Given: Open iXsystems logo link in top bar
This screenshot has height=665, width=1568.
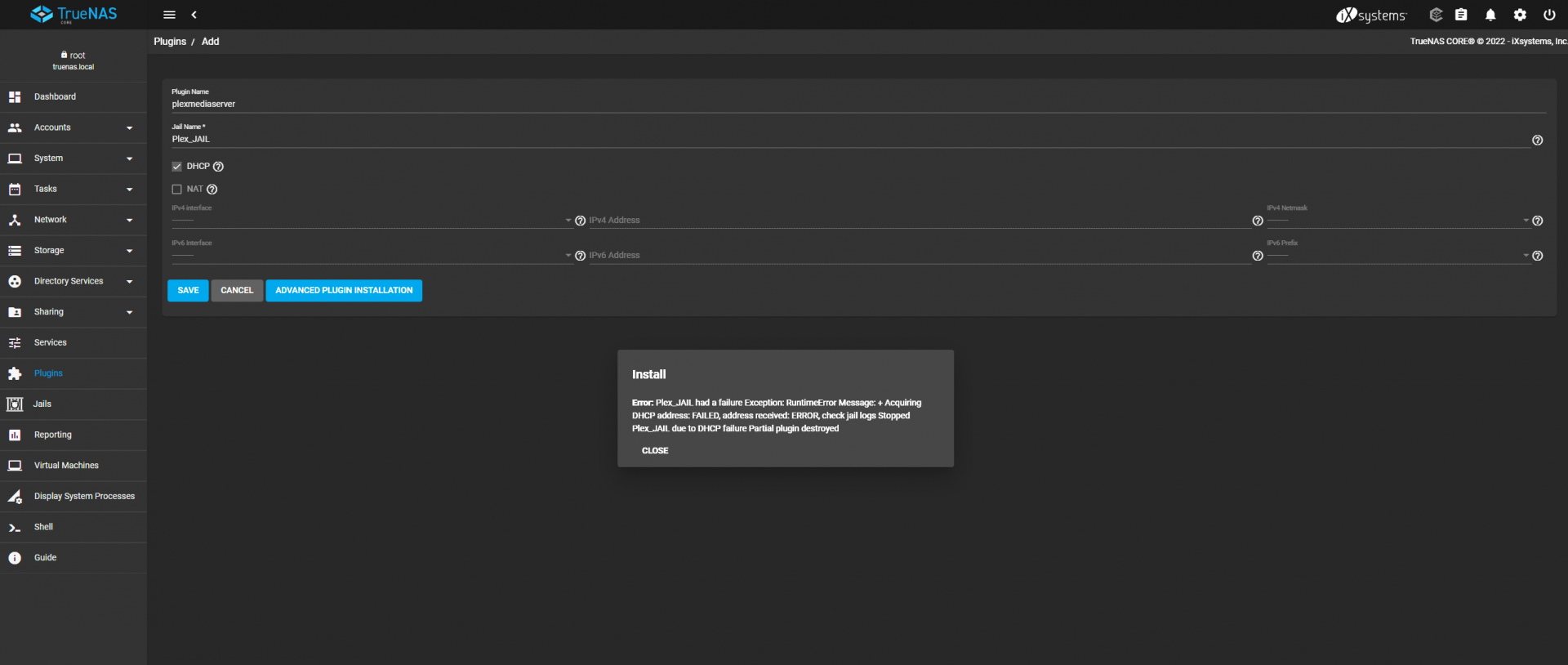Looking at the screenshot, I should click(1371, 15).
